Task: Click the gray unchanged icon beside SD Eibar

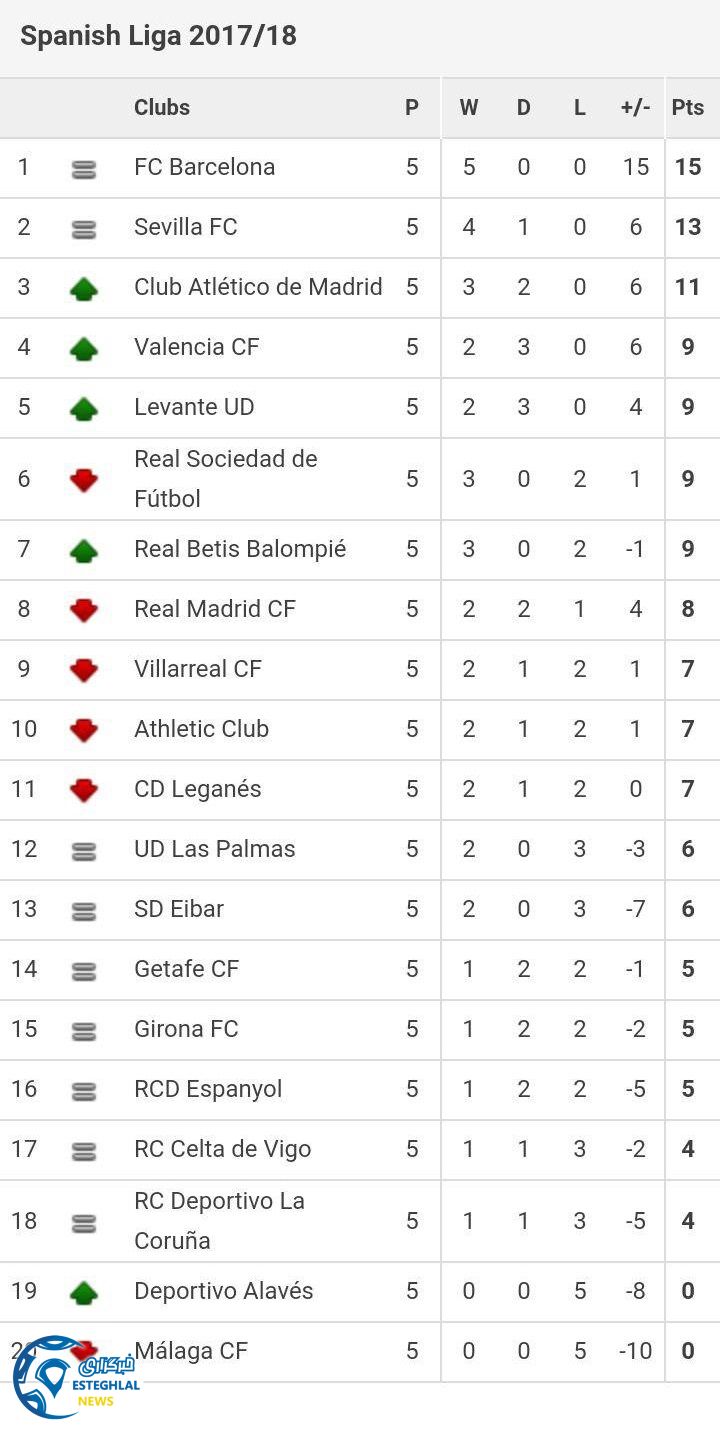Action: tap(84, 911)
